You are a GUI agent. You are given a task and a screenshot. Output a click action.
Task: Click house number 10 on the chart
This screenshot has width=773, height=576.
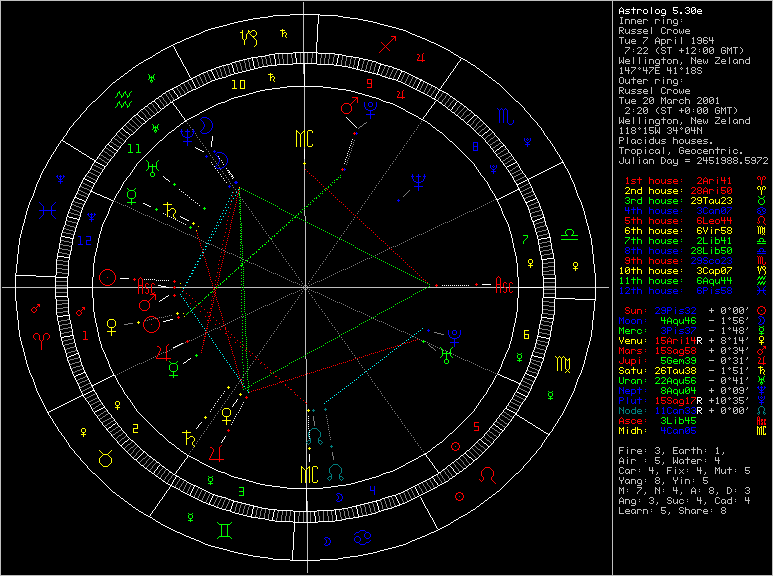238,85
